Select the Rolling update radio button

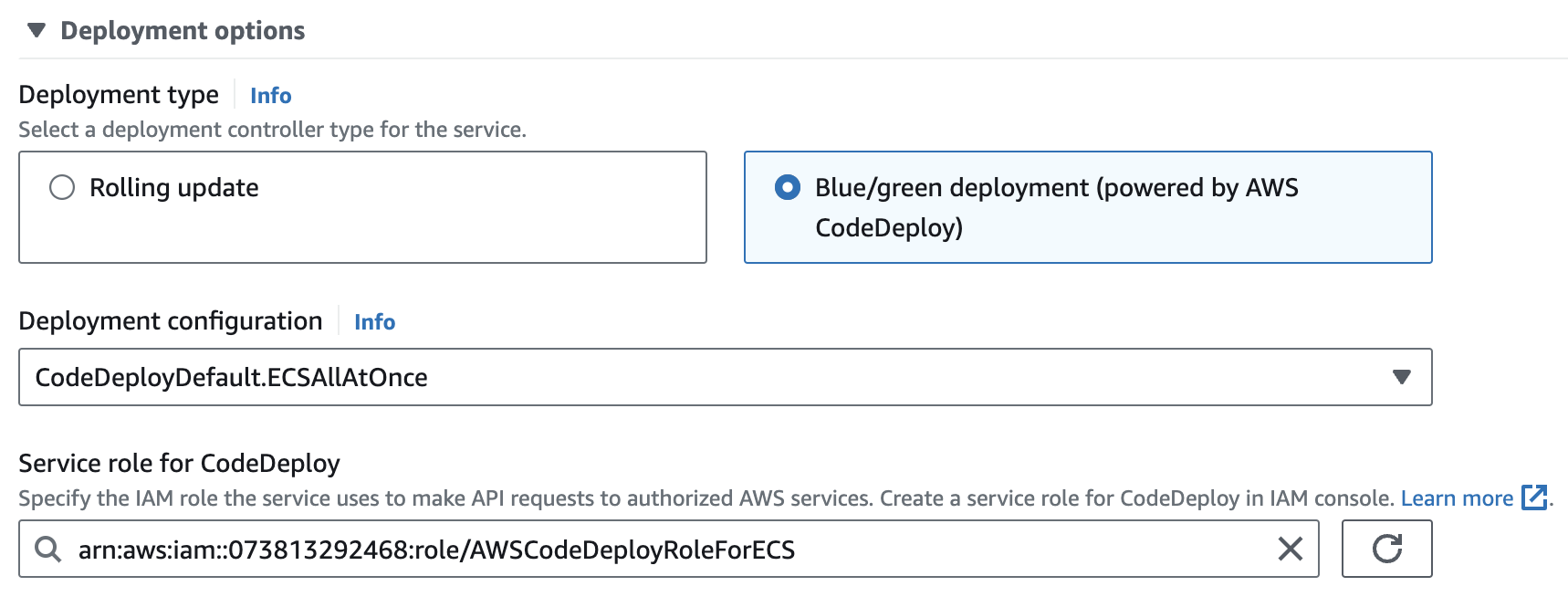(62, 187)
